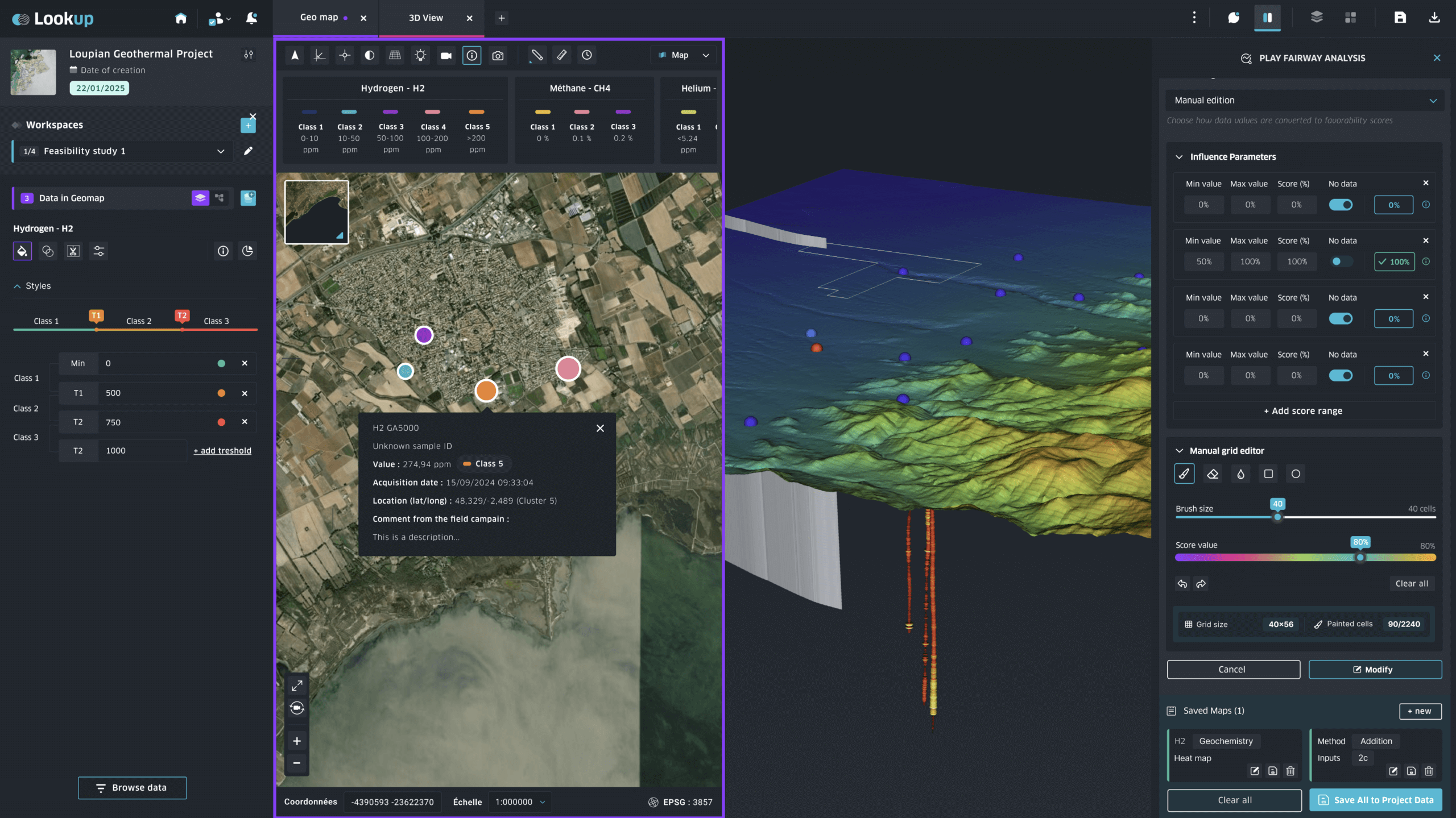Toggle the first No data switch off

pyautogui.click(x=1341, y=205)
